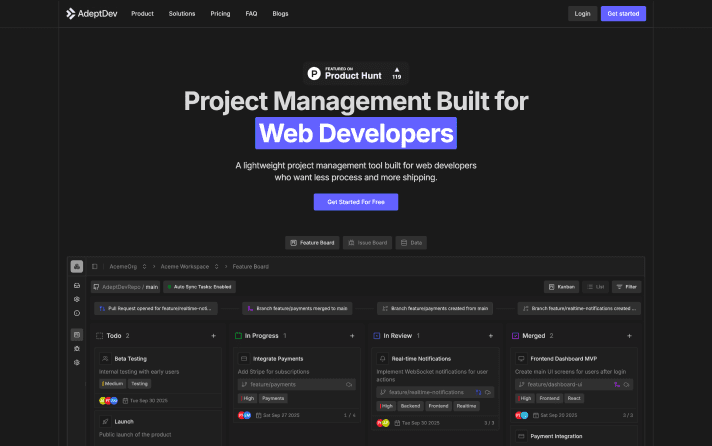This screenshot has height=446, width=712.
Task: Click the Launch rocket icon
Action: click(105, 421)
